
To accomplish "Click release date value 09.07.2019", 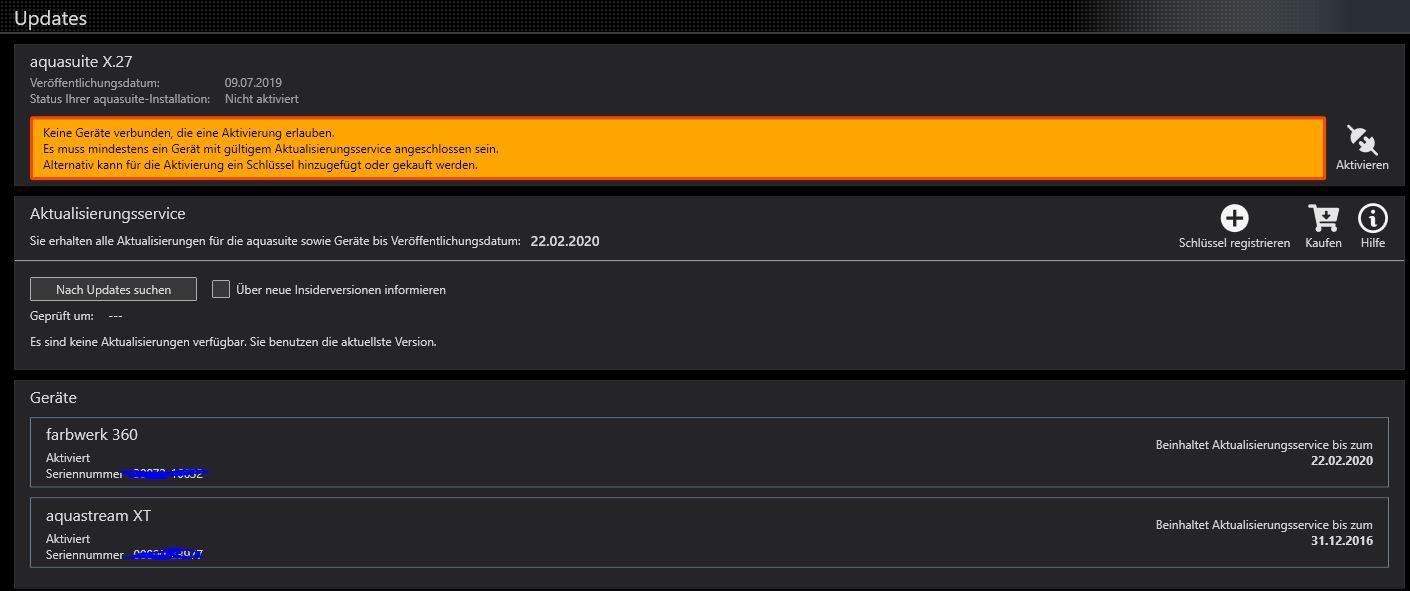I will coord(253,83).
